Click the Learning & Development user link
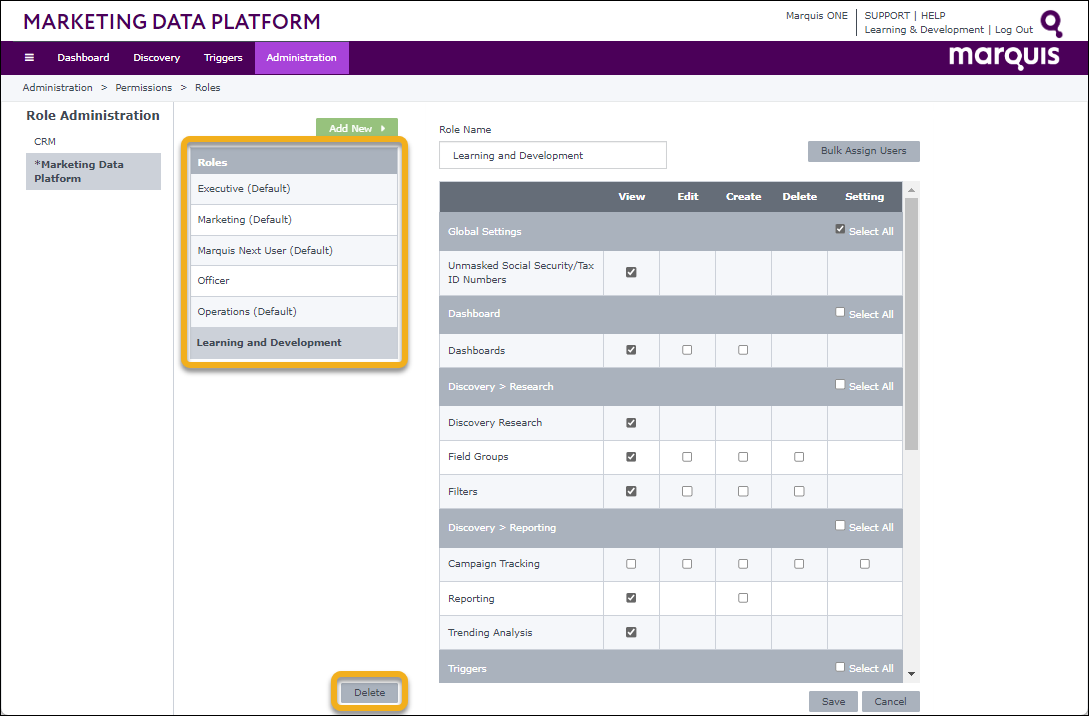 click(x=924, y=30)
